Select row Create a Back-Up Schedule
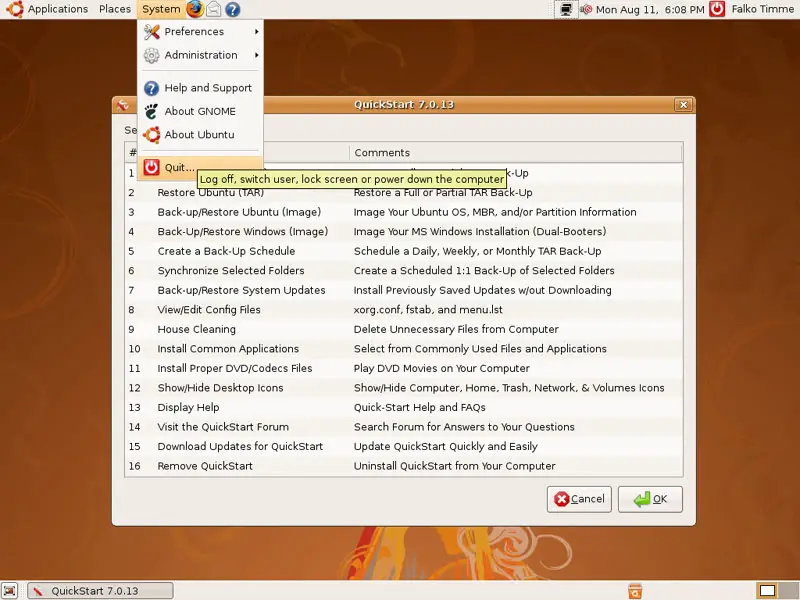800x600 pixels. click(x=404, y=251)
